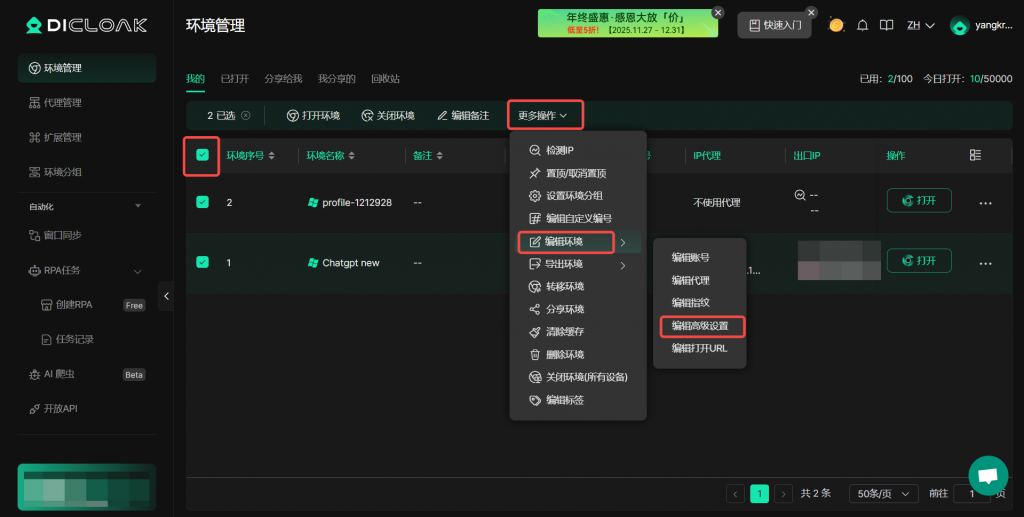1024x517 pixels.
Task: Click the documentation book icon in header
Action: click(886, 25)
